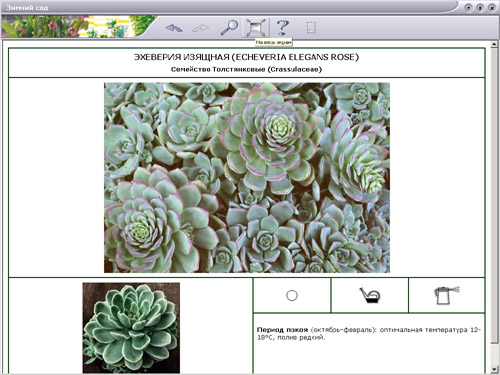Click the Зимний сад window title
500x375 pixels.
click(27, 7)
